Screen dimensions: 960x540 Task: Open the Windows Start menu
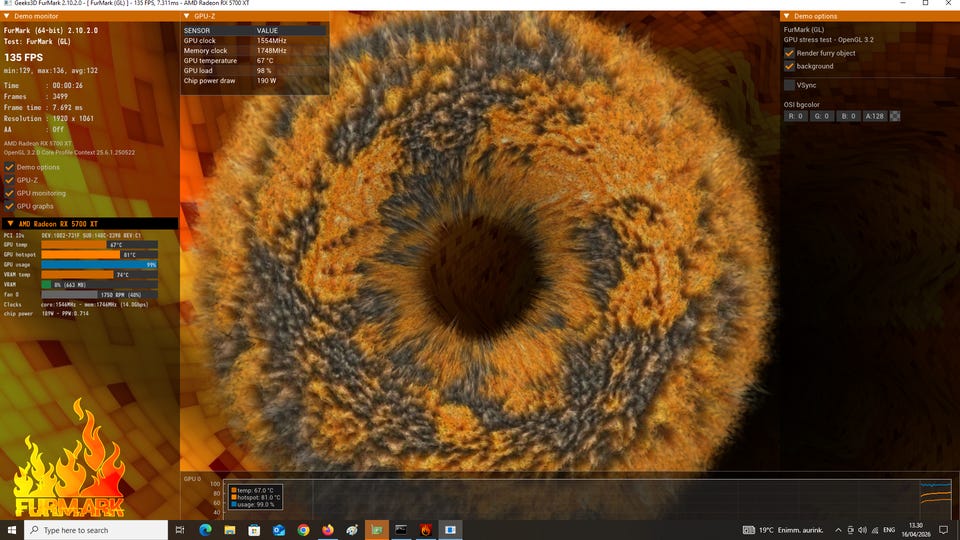[12, 530]
